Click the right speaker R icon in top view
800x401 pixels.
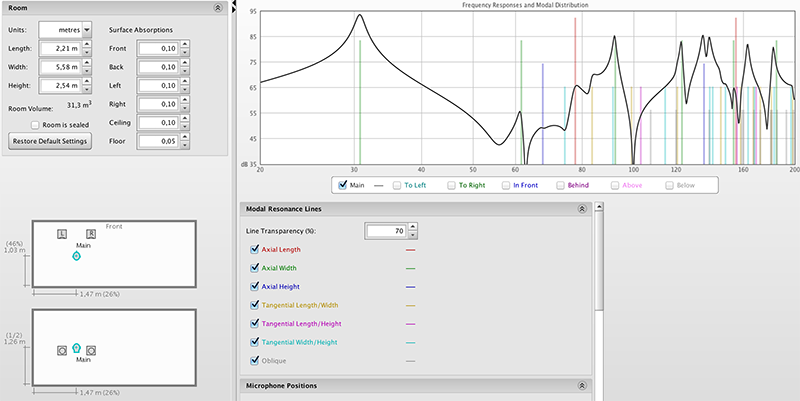pyautogui.click(x=90, y=233)
